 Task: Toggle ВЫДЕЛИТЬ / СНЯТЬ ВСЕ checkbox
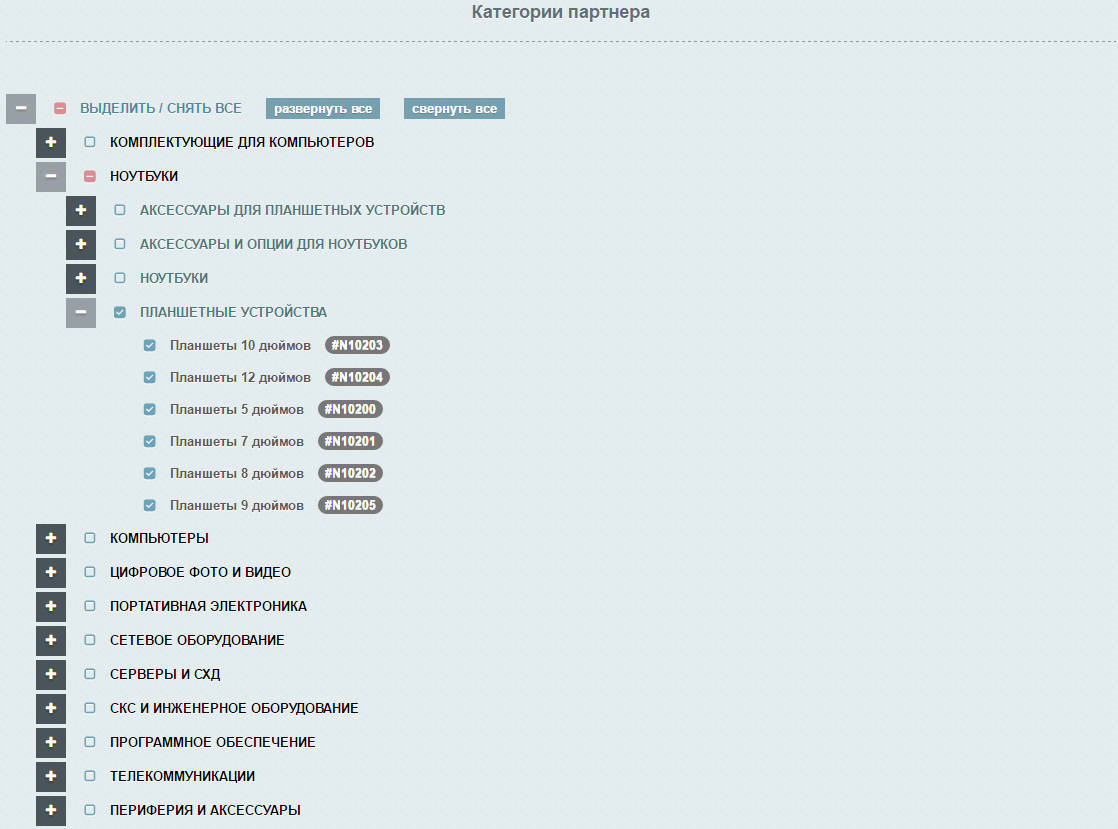pos(60,108)
